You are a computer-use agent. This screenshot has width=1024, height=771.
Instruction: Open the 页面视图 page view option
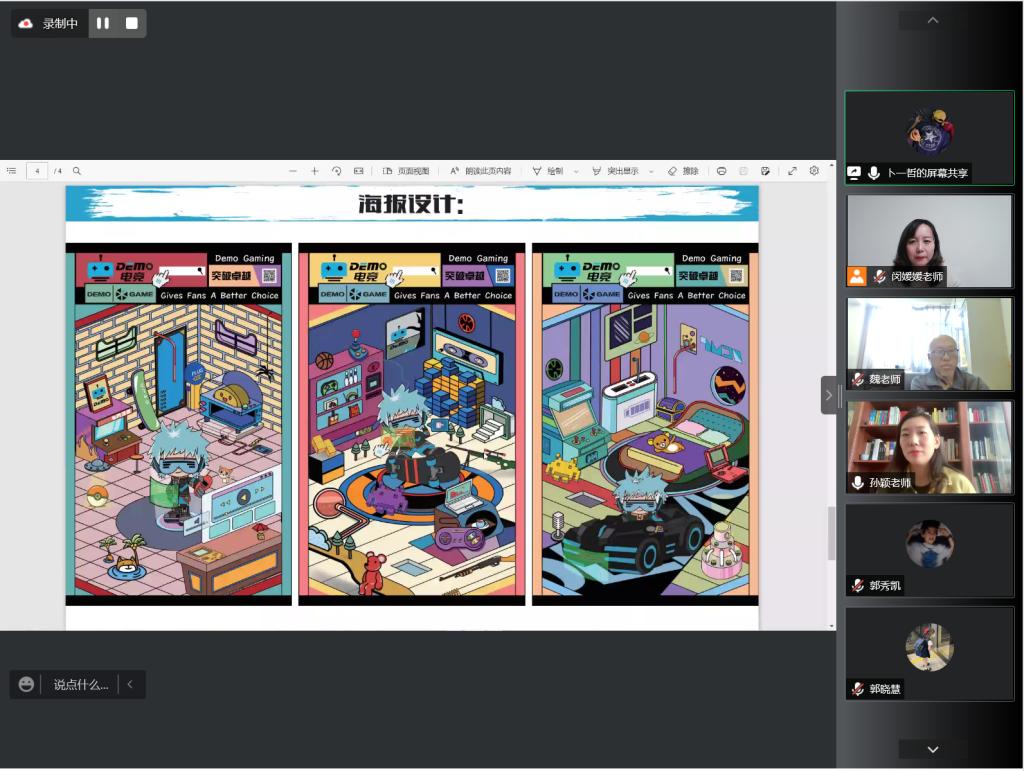pos(406,171)
